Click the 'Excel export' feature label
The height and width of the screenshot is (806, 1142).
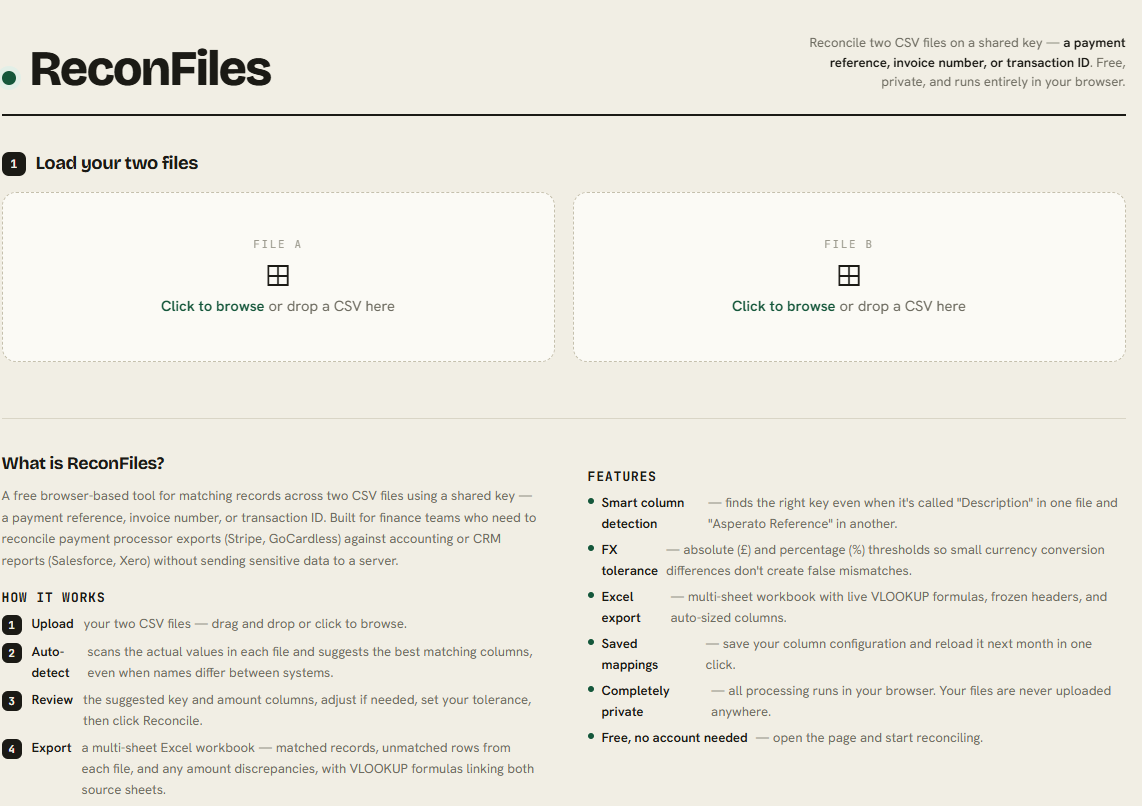621,607
